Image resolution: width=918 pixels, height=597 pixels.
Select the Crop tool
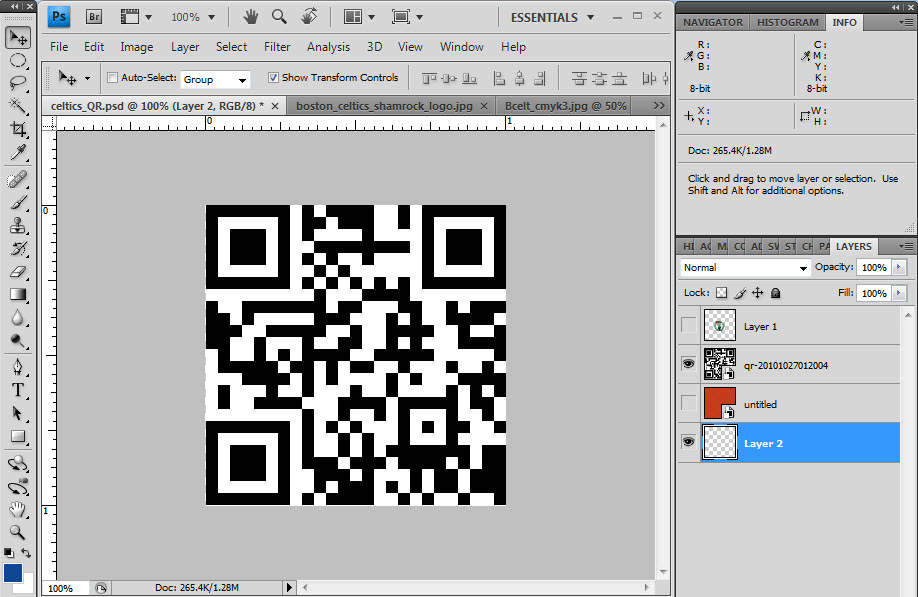18,129
